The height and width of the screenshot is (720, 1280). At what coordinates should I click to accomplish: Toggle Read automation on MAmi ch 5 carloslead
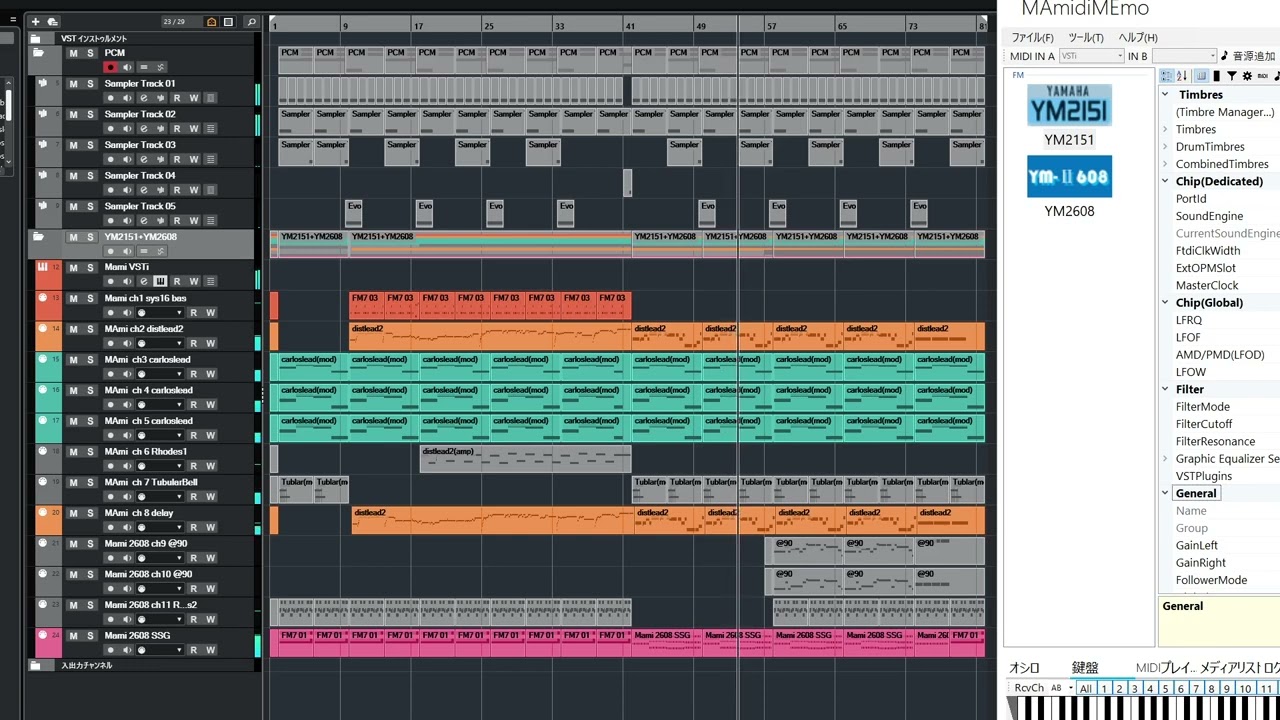[194, 436]
